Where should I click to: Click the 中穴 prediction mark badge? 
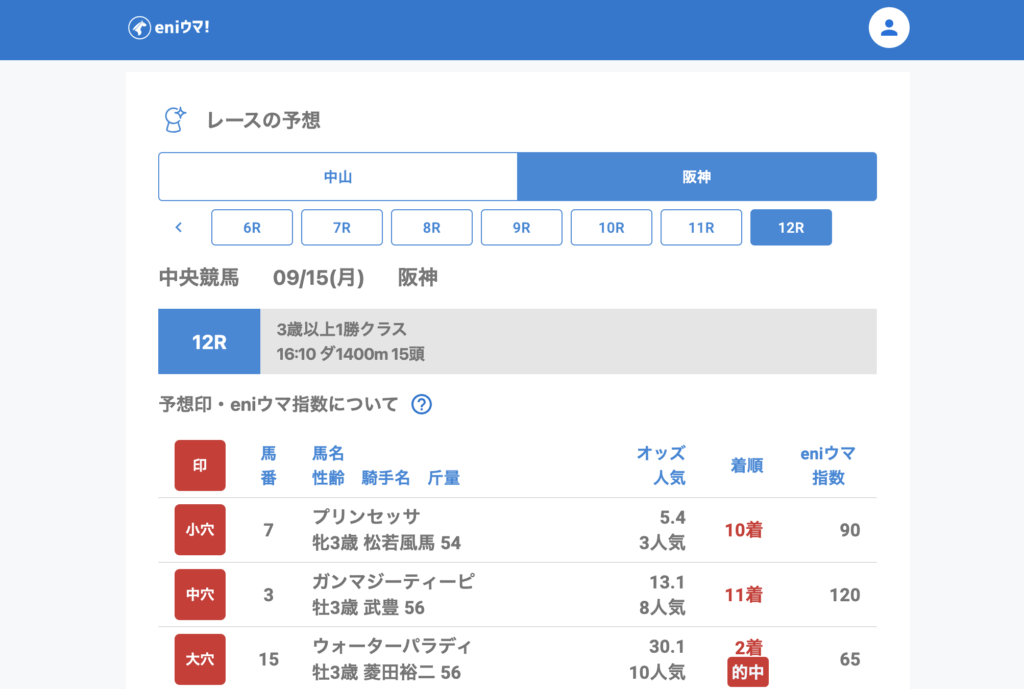(x=200, y=595)
